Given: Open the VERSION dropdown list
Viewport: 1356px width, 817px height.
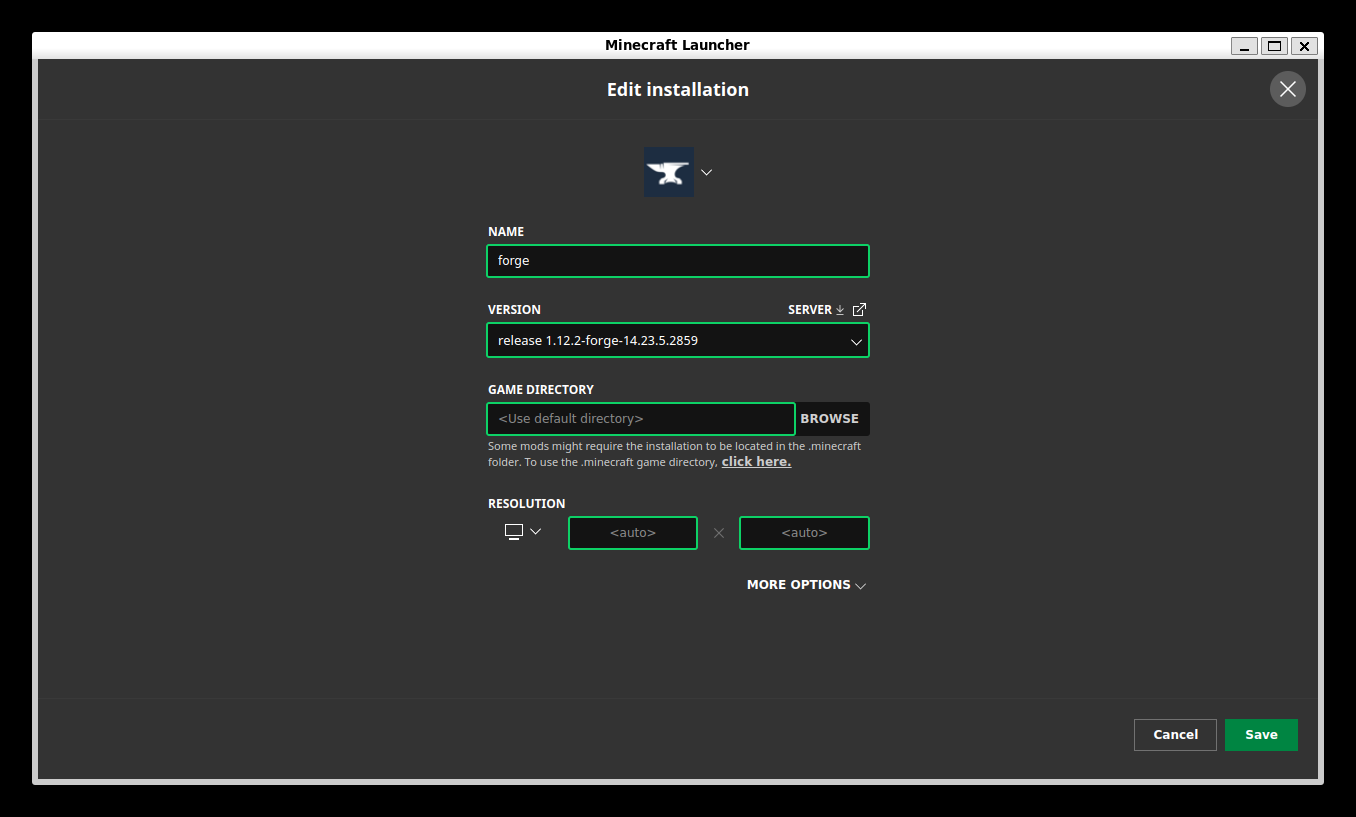Looking at the screenshot, I should 678,340.
